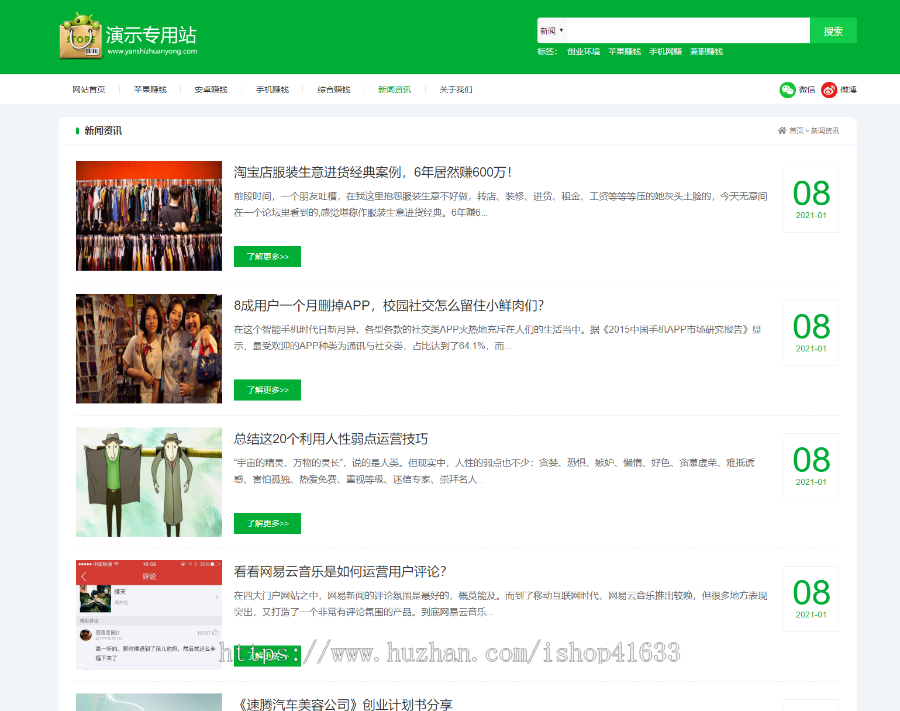The width and height of the screenshot is (900, 711).
Task: Open the green WeChat (微信) icon
Action: 788,90
